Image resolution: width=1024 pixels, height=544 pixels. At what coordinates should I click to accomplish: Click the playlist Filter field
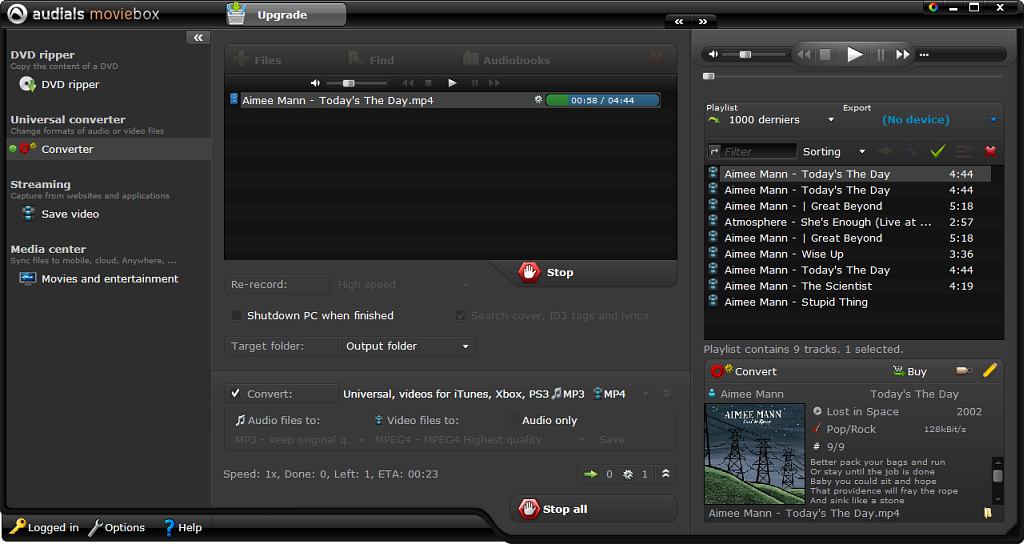758,152
